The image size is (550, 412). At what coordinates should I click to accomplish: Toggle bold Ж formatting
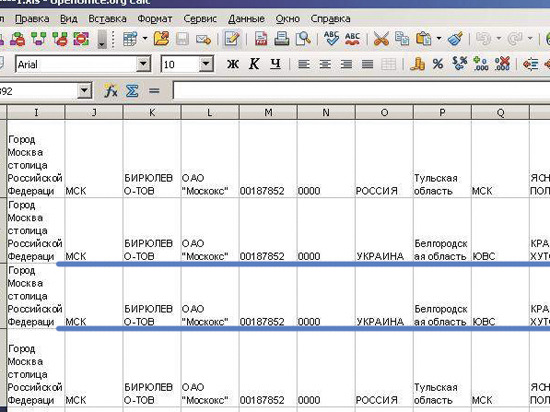[x=233, y=64]
